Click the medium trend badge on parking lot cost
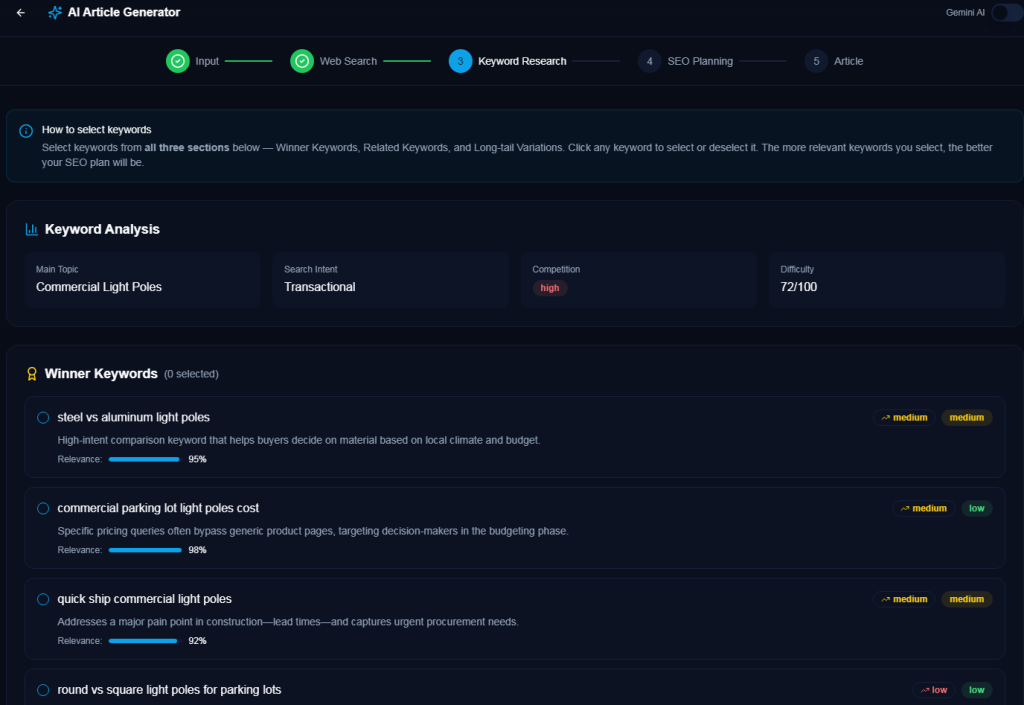Viewport: 1024px width, 705px height. click(923, 509)
